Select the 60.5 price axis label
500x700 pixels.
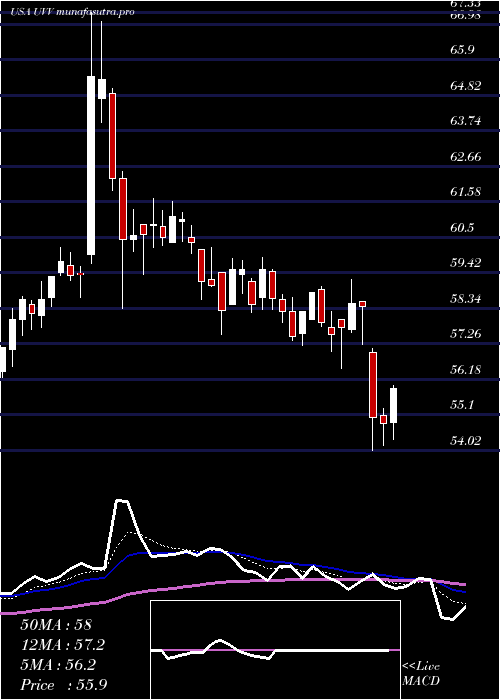462,228
